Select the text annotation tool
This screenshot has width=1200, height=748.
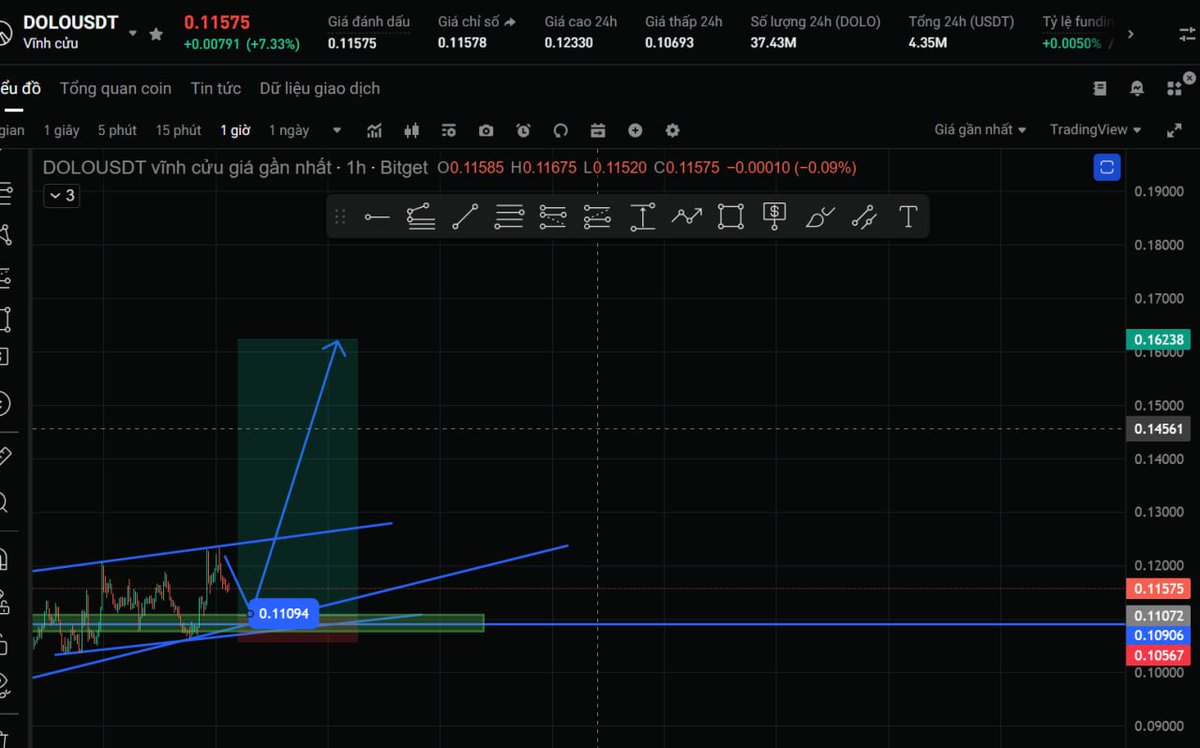(x=908, y=217)
